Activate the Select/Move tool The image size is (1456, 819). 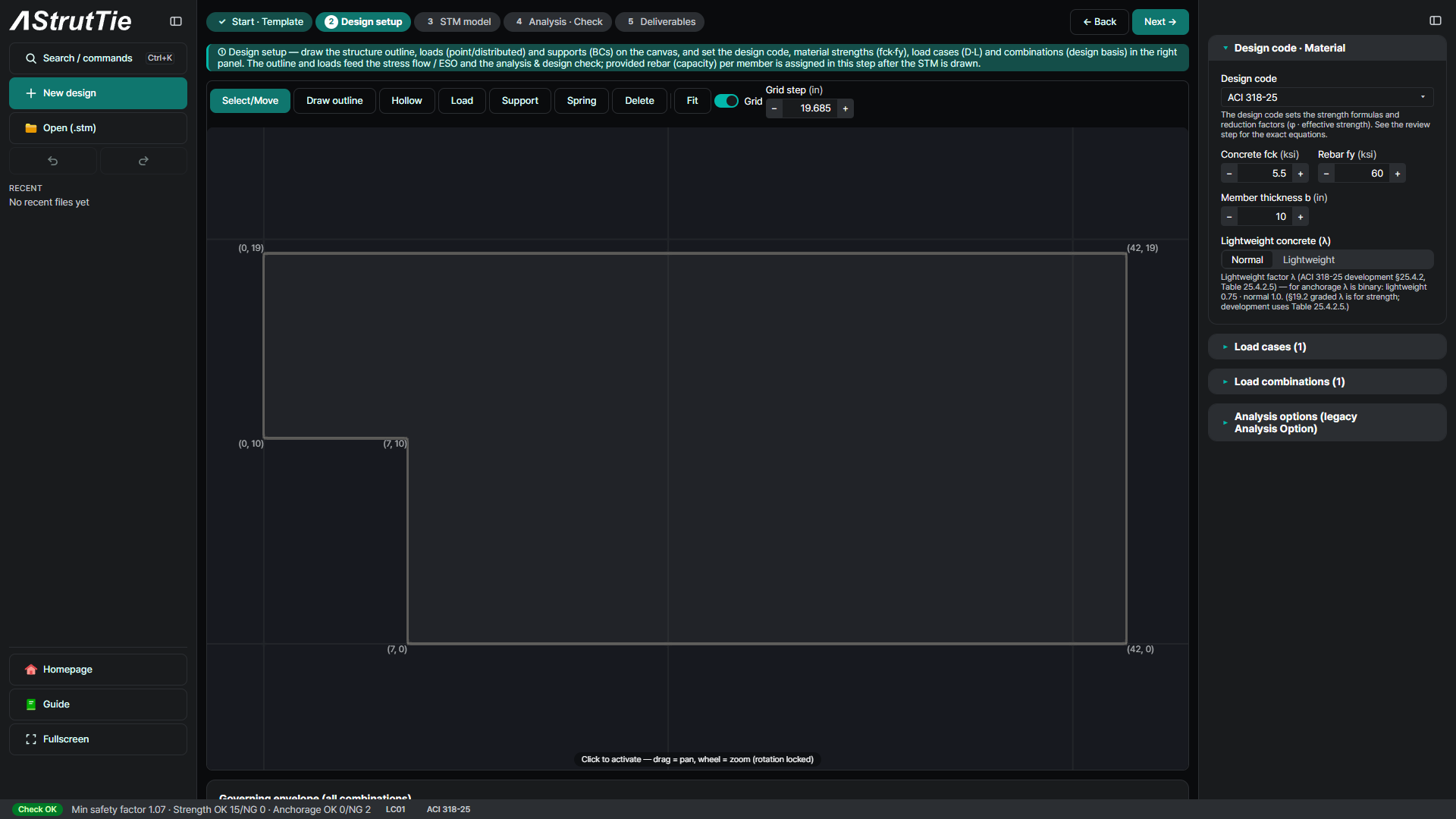pos(250,101)
